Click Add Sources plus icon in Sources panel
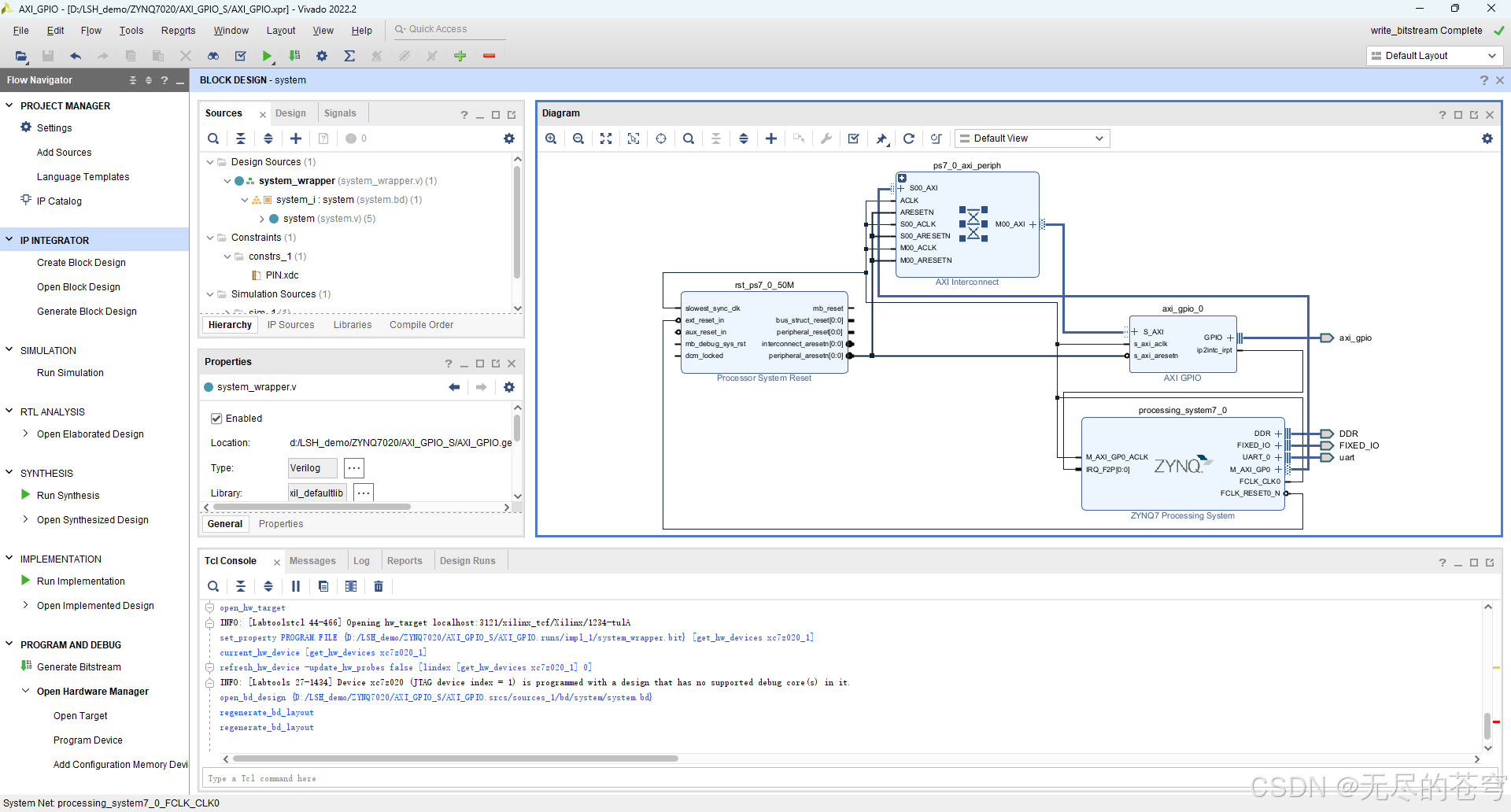 tap(296, 138)
